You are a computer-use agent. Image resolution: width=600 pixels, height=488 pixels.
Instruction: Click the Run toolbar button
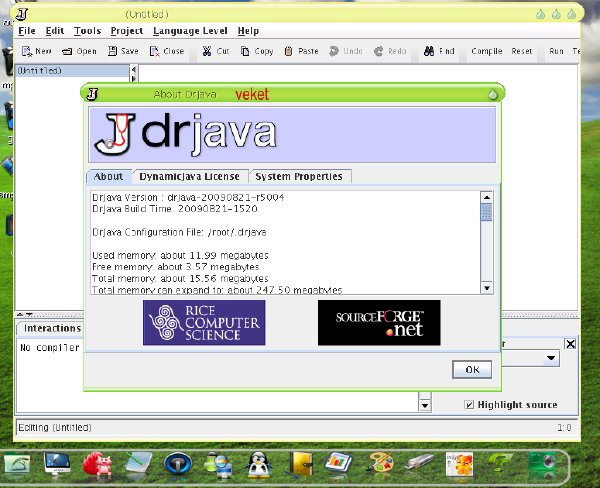click(556, 51)
